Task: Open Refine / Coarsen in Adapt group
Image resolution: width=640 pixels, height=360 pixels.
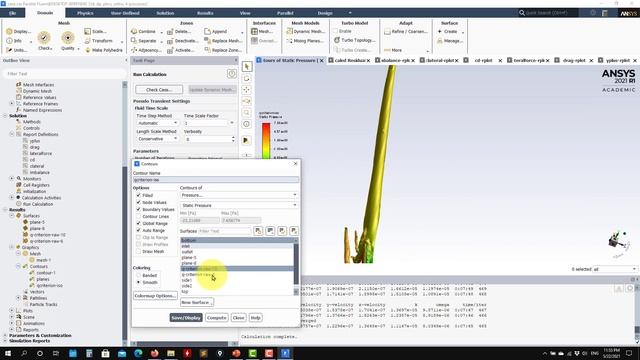Action: click(406, 31)
